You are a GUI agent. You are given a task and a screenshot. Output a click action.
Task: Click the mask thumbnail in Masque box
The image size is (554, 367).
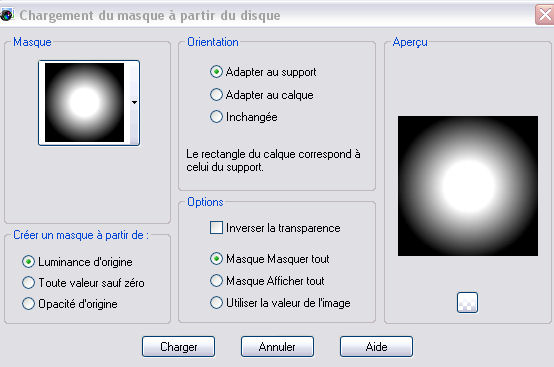pos(84,102)
